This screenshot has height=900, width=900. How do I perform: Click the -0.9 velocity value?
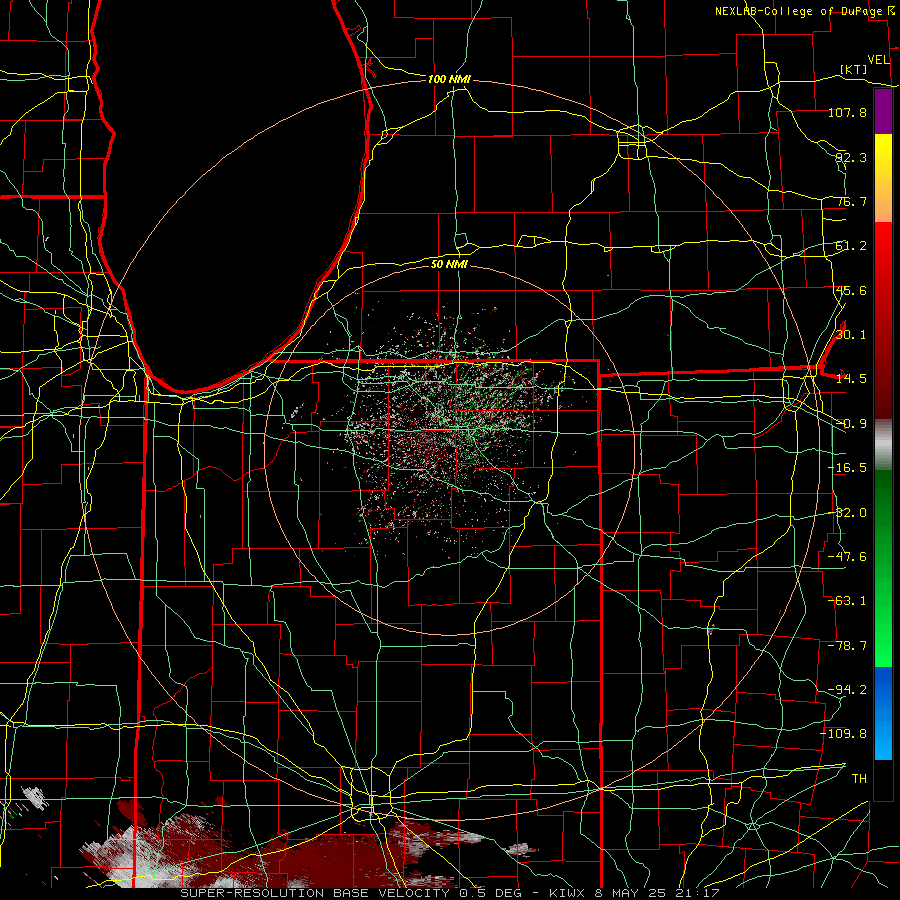pos(851,424)
